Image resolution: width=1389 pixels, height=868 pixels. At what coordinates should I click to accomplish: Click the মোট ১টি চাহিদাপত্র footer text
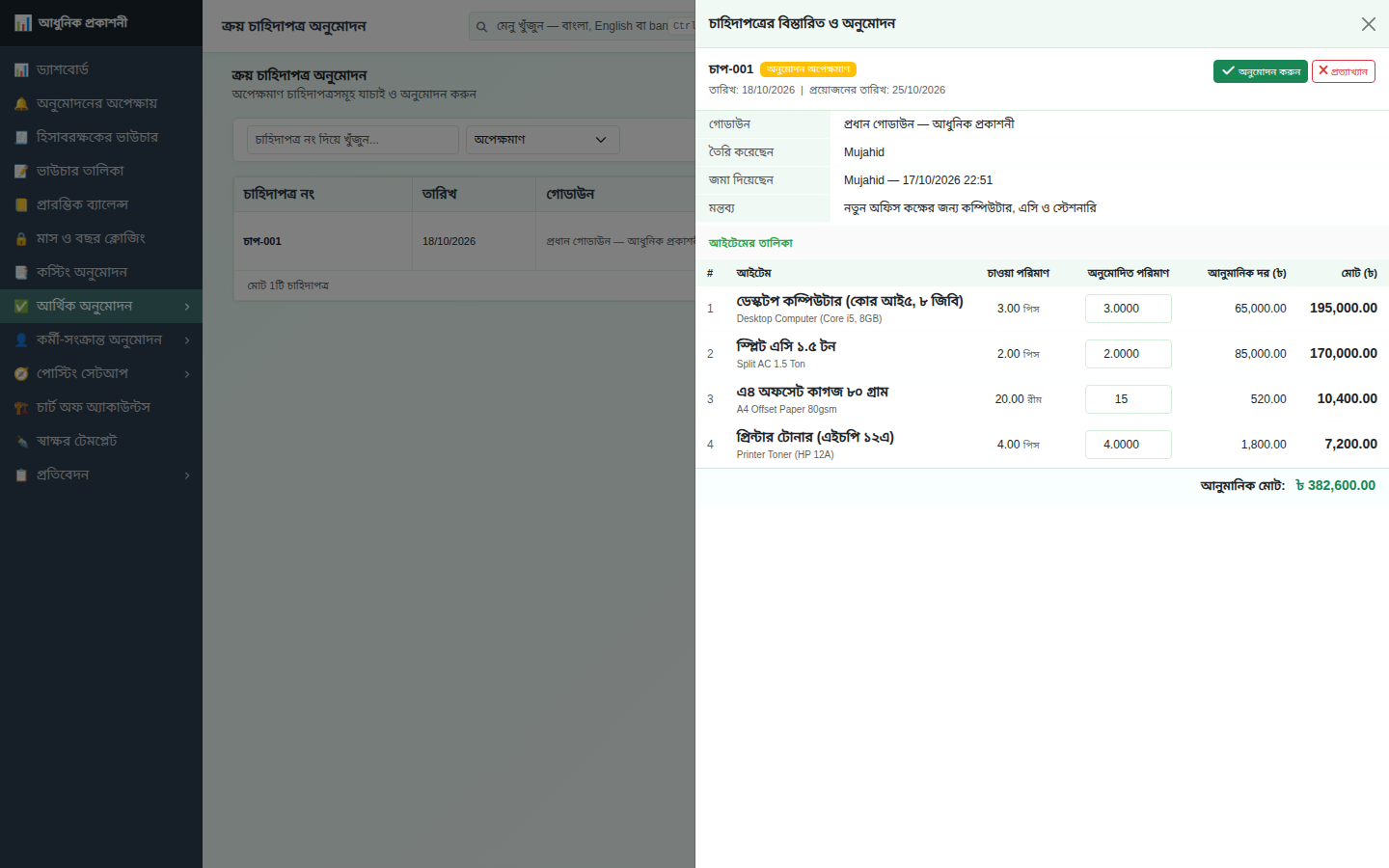coord(287,285)
